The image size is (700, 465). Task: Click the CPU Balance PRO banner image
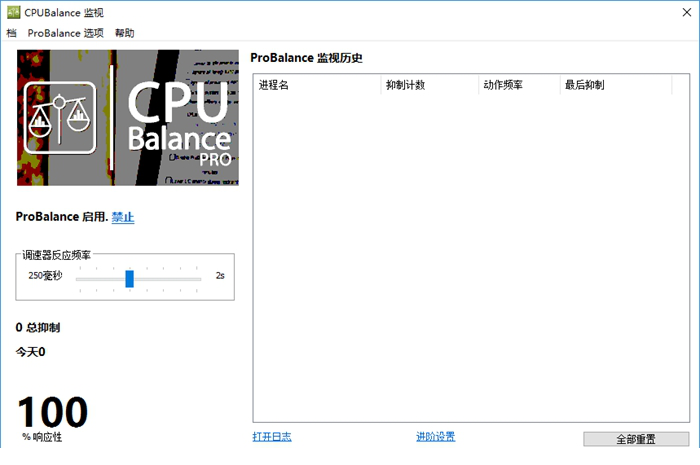128,118
